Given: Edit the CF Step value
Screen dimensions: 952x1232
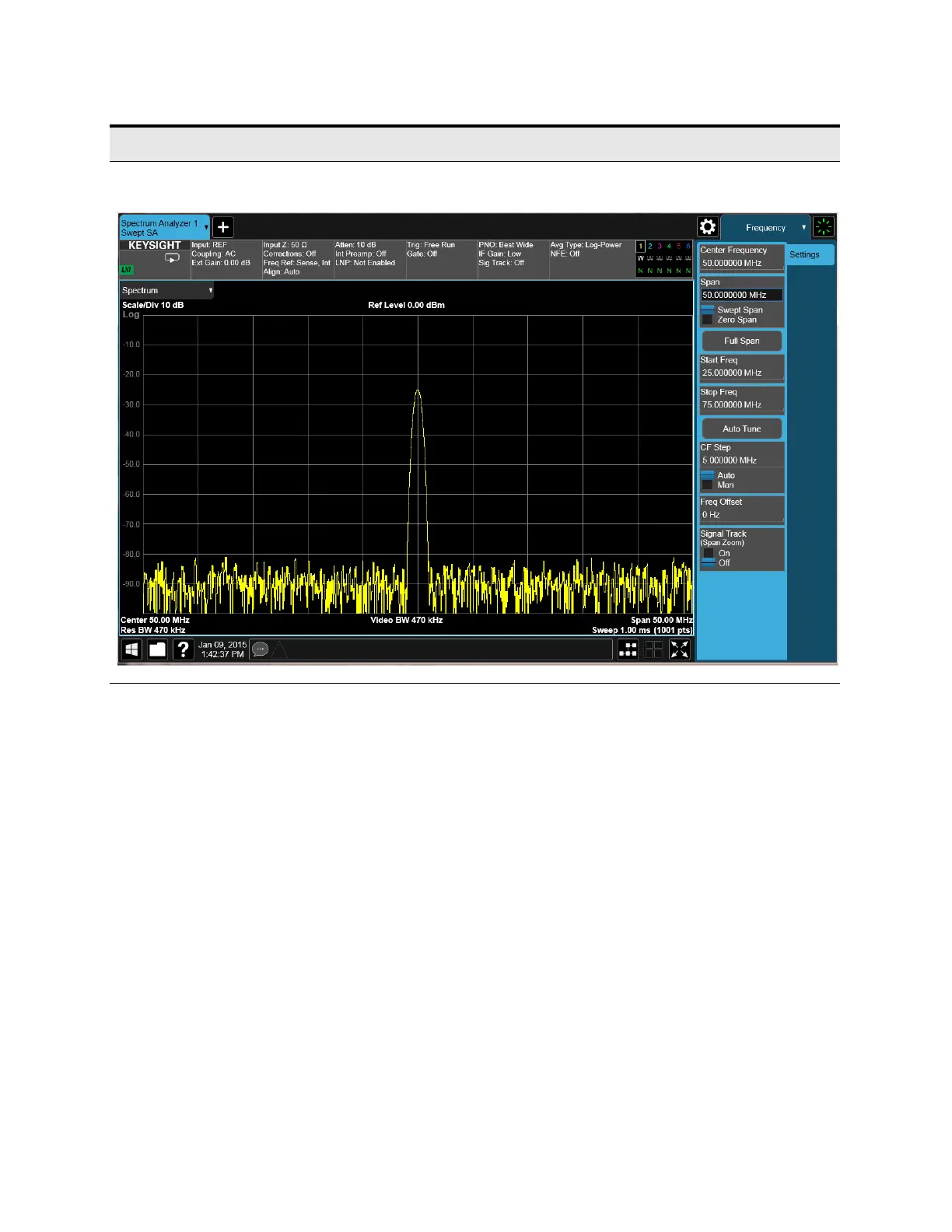Looking at the screenshot, I should (x=742, y=460).
